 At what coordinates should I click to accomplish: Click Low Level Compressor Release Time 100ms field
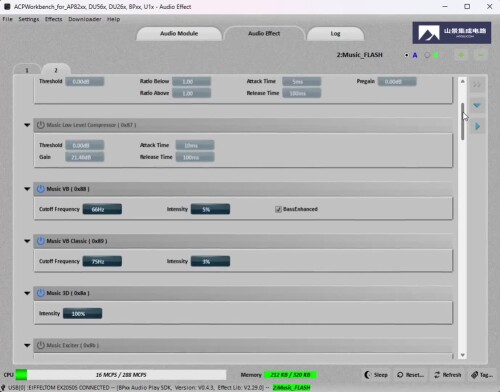click(195, 157)
